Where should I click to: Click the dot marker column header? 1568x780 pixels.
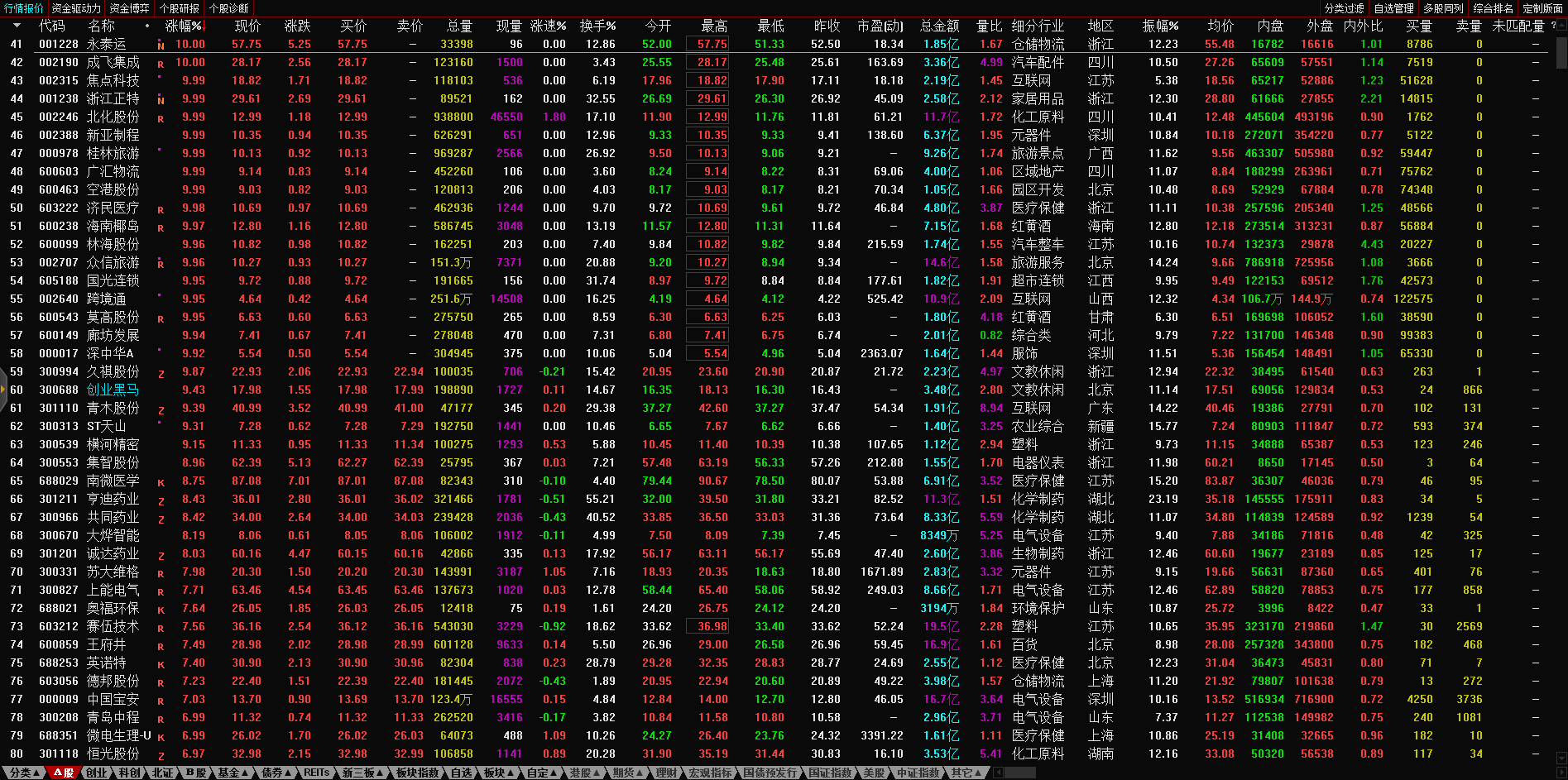click(147, 26)
